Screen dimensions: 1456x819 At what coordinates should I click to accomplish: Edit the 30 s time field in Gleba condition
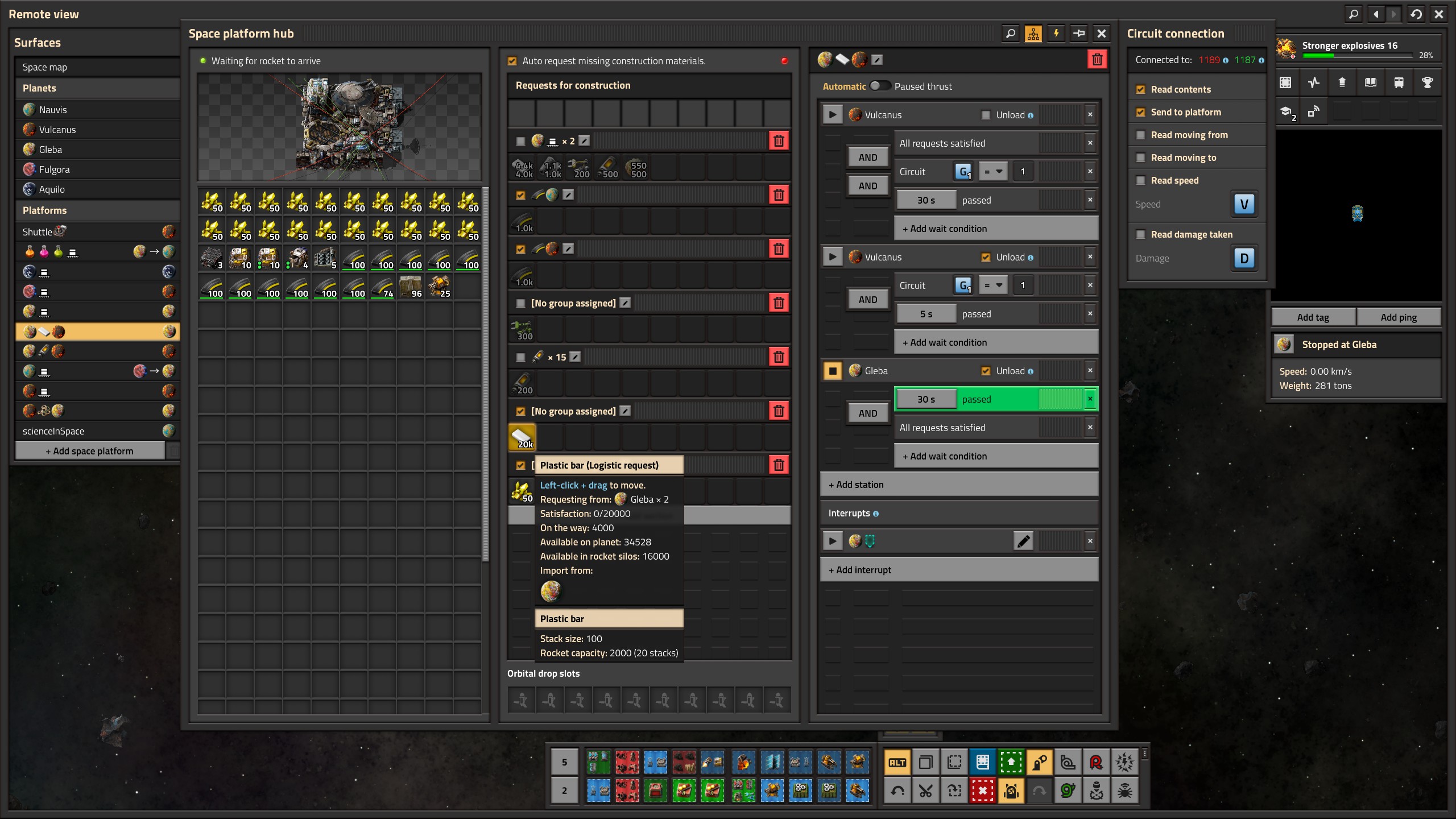coord(926,399)
